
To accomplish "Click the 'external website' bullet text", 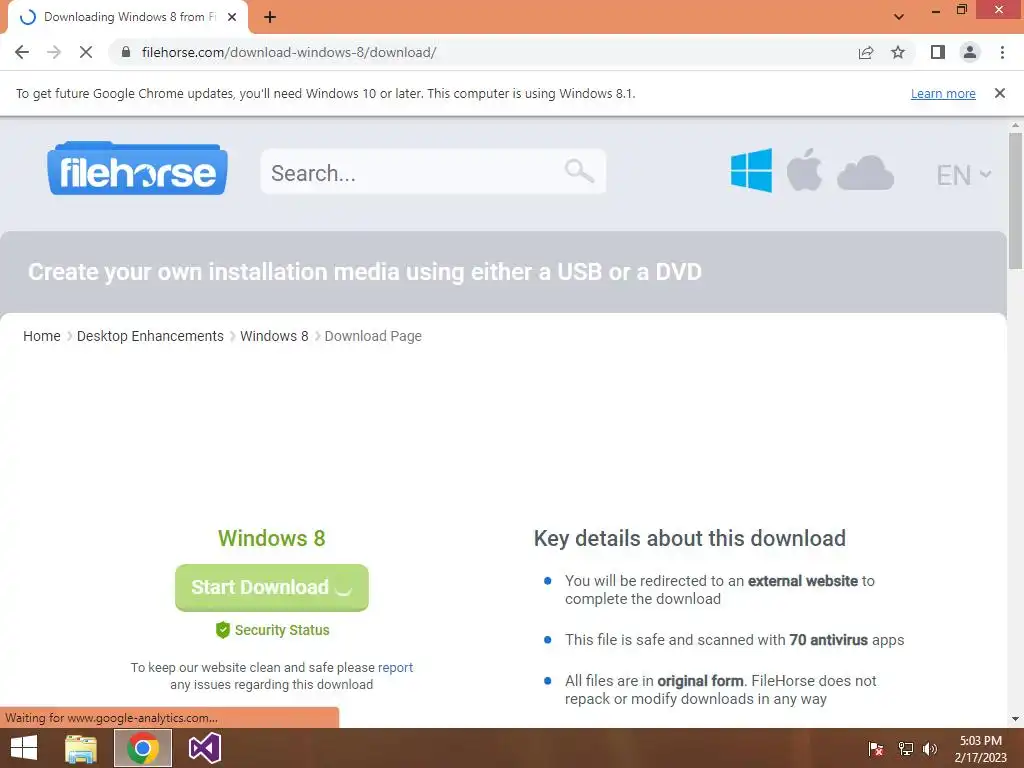I will (803, 581).
